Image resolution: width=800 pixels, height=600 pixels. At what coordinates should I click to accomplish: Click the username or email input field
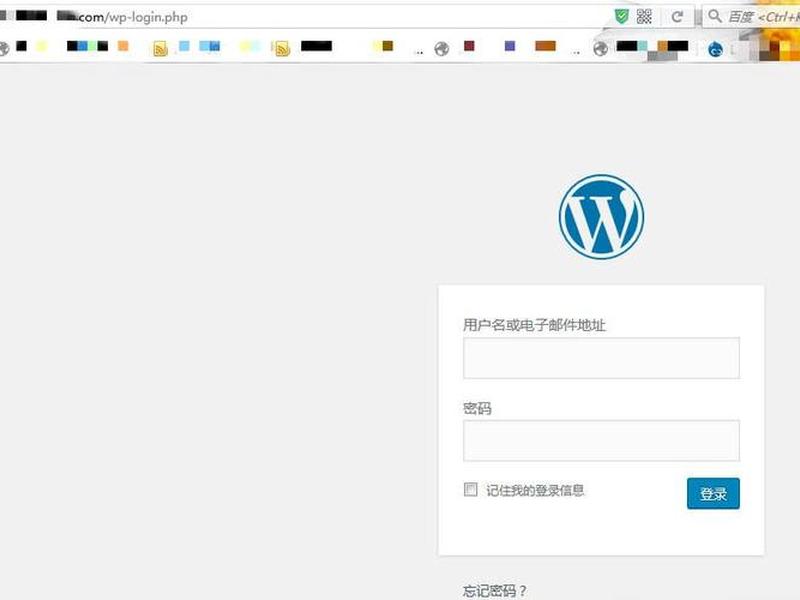(601, 358)
